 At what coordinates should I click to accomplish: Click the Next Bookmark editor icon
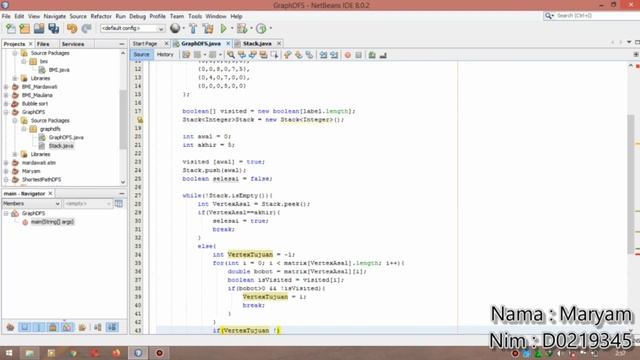coord(299,55)
